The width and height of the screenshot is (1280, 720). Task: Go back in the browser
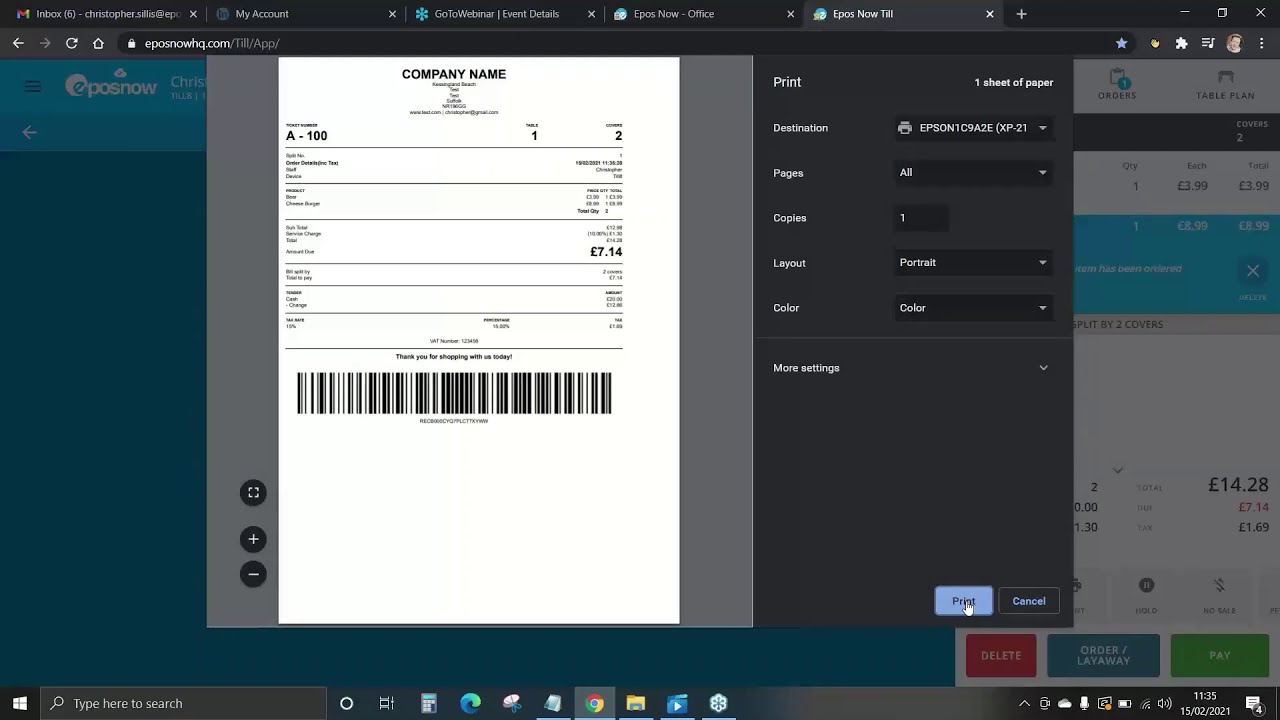pos(18,43)
